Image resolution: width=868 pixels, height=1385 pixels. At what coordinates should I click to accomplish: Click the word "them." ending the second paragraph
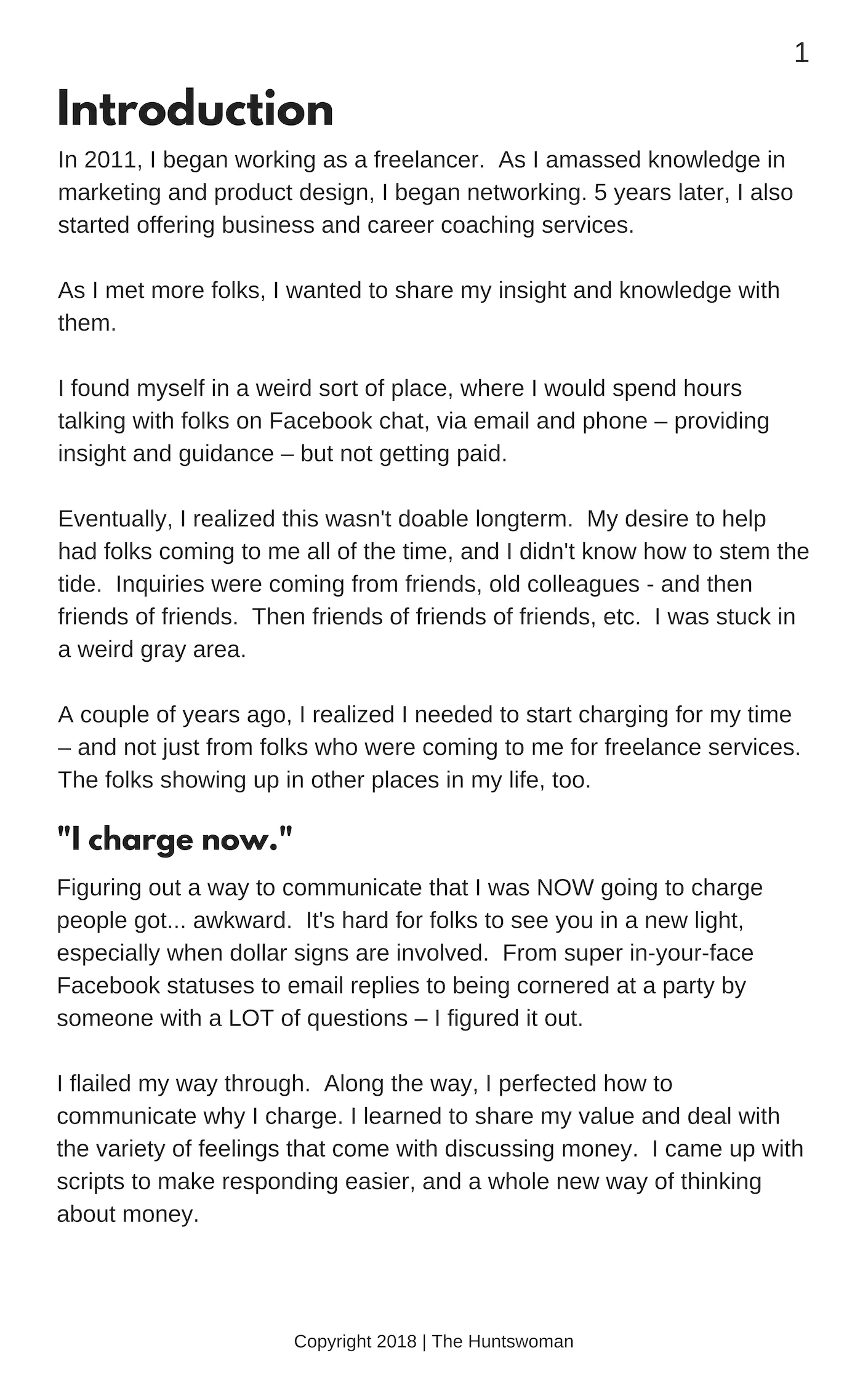point(87,323)
